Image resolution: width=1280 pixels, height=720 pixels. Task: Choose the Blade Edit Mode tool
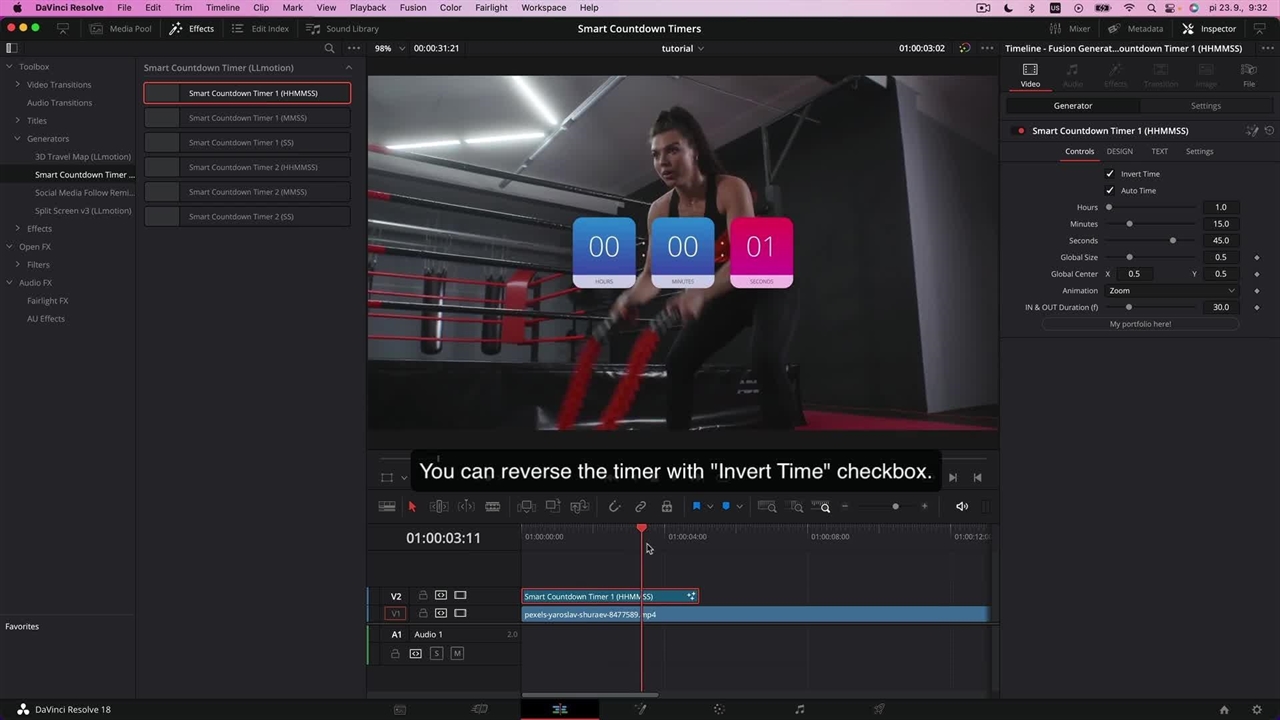pyautogui.click(x=493, y=507)
